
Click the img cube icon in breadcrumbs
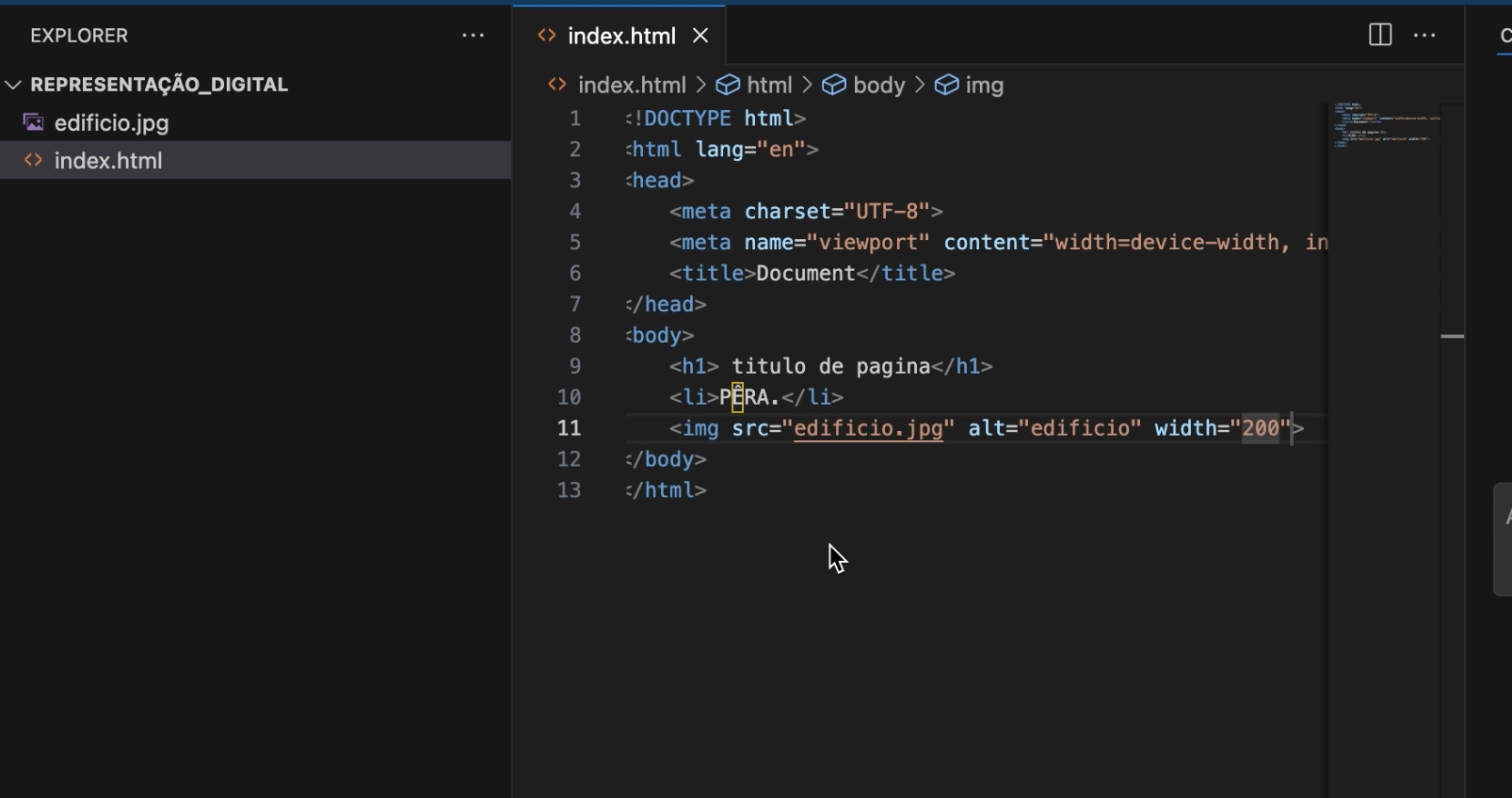coord(946,86)
